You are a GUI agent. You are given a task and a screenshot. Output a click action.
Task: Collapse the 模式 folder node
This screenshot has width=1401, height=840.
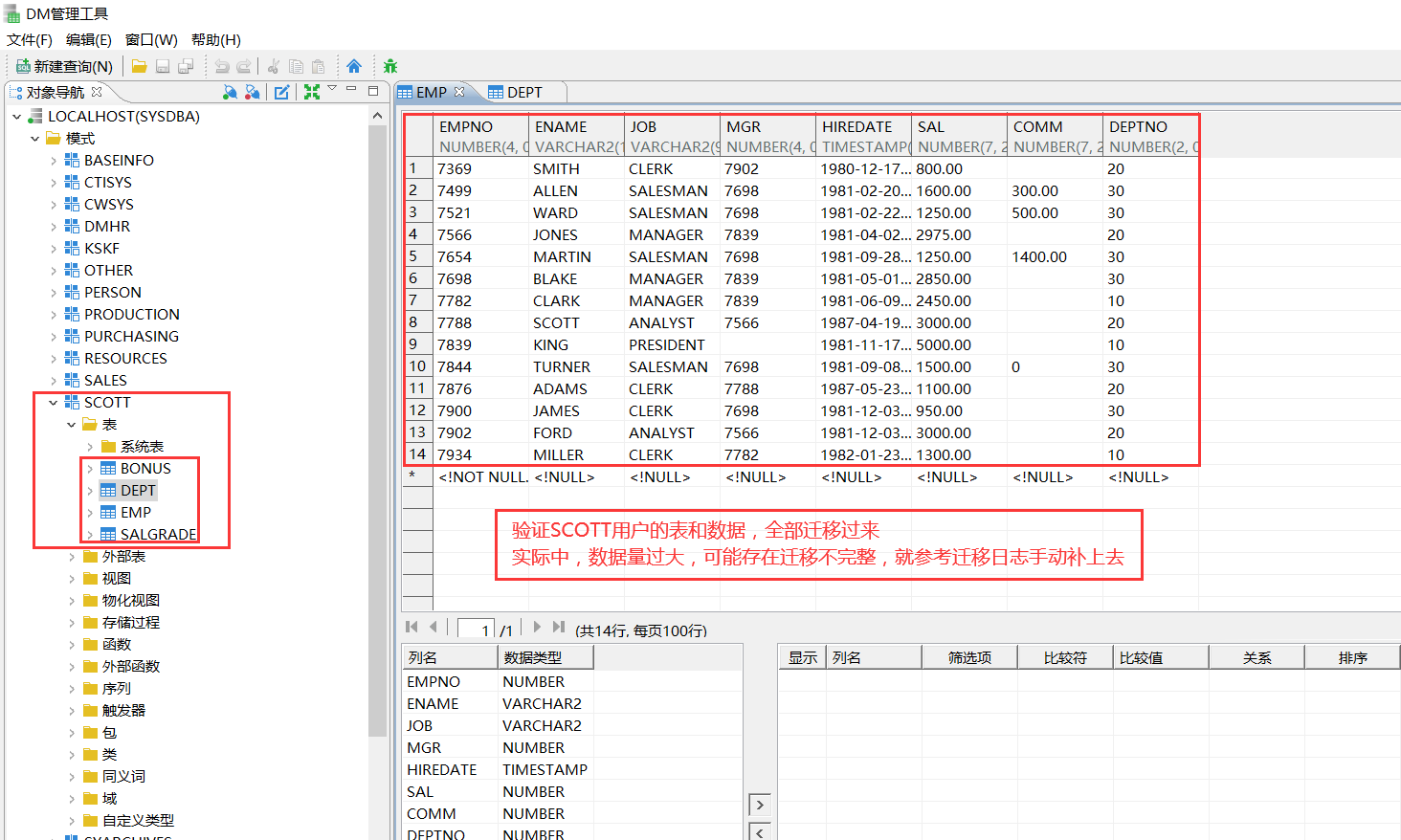[x=35, y=139]
